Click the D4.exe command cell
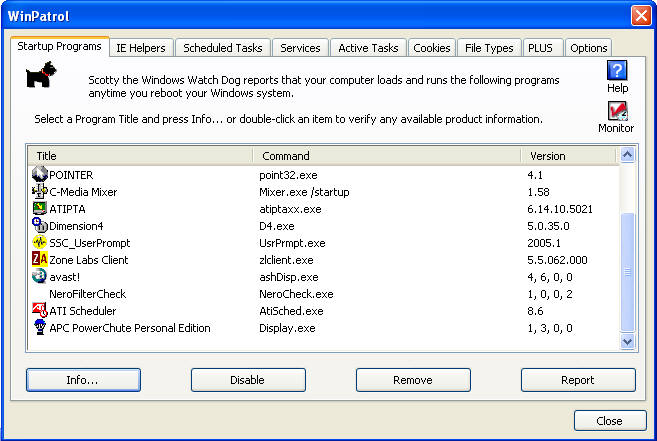This screenshot has height=441, width=657. [277, 226]
